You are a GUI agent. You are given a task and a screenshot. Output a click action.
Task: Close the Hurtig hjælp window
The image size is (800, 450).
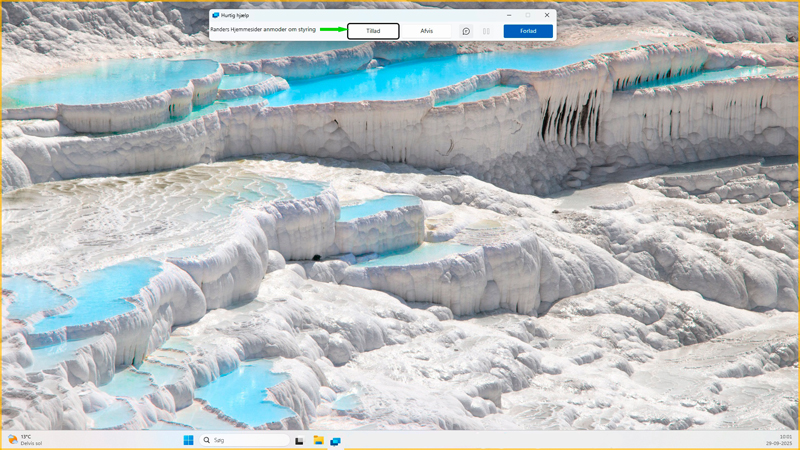point(547,15)
